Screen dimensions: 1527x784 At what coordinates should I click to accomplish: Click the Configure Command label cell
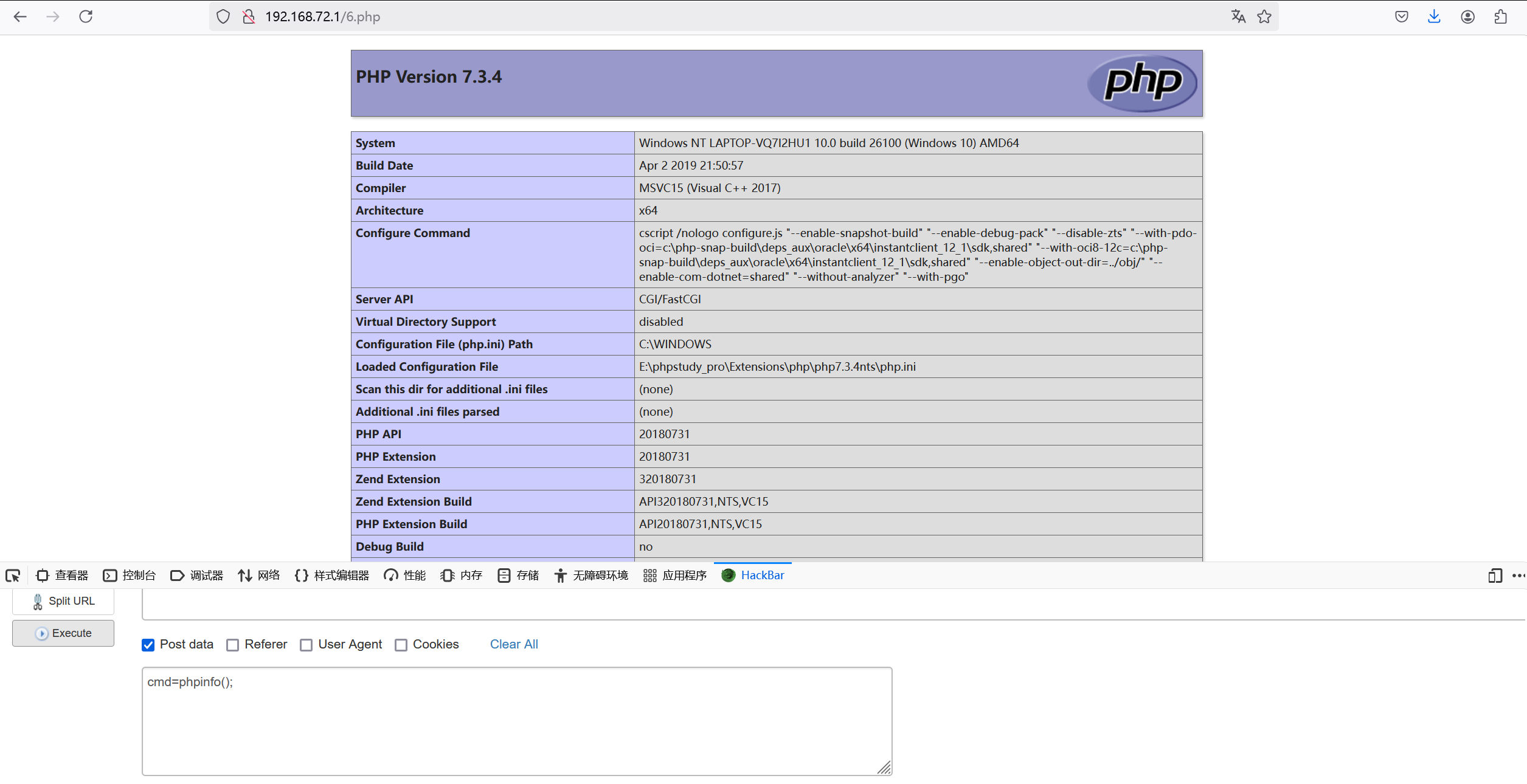pyautogui.click(x=493, y=255)
